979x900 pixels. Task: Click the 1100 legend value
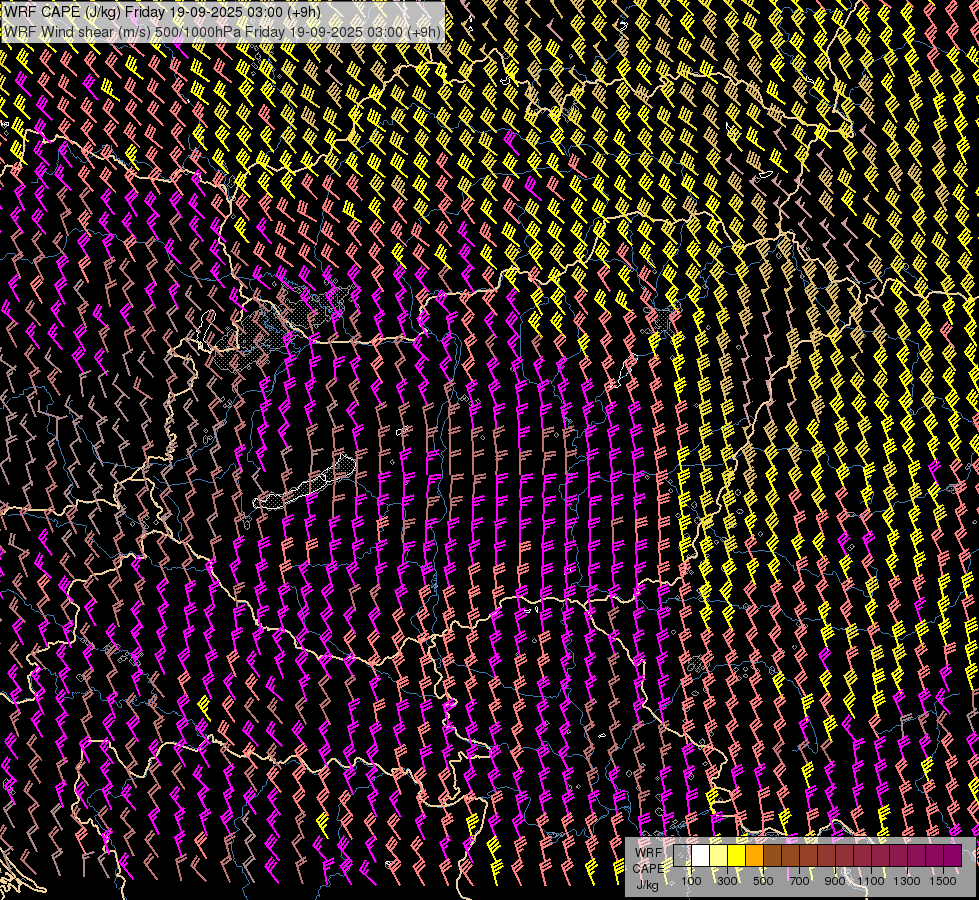tap(871, 881)
